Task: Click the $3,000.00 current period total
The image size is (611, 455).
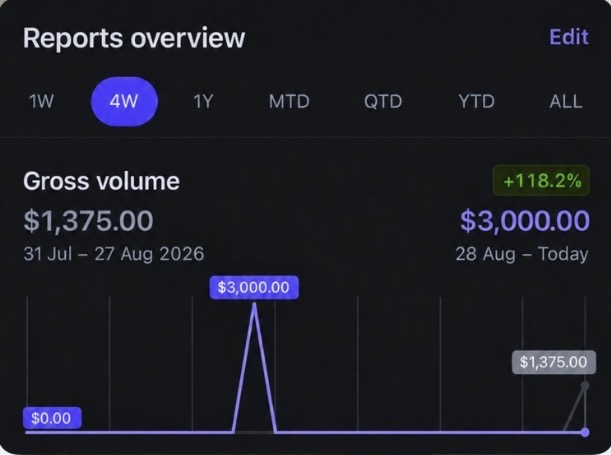Action: coord(525,220)
